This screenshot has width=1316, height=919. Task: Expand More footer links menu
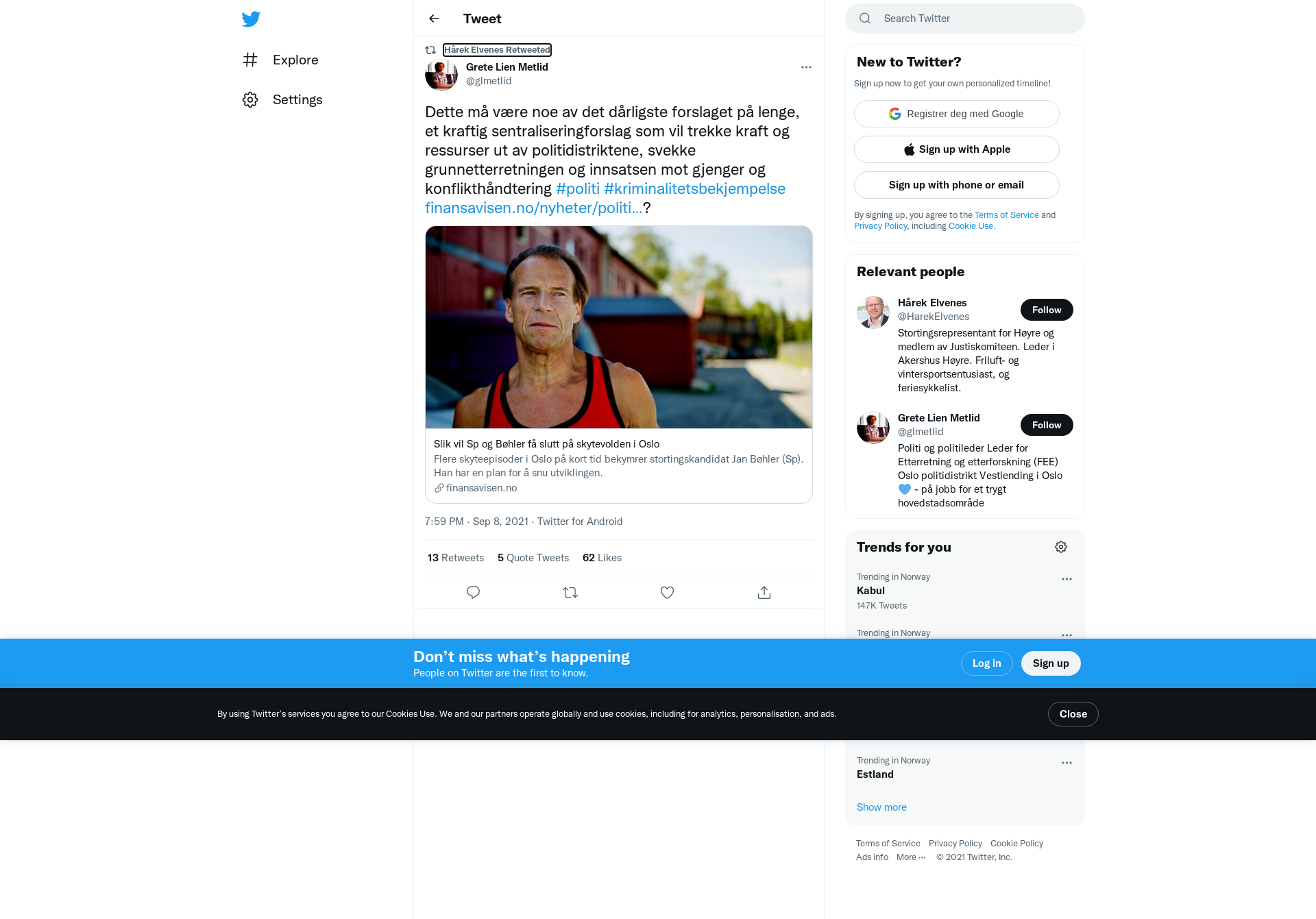click(911, 857)
